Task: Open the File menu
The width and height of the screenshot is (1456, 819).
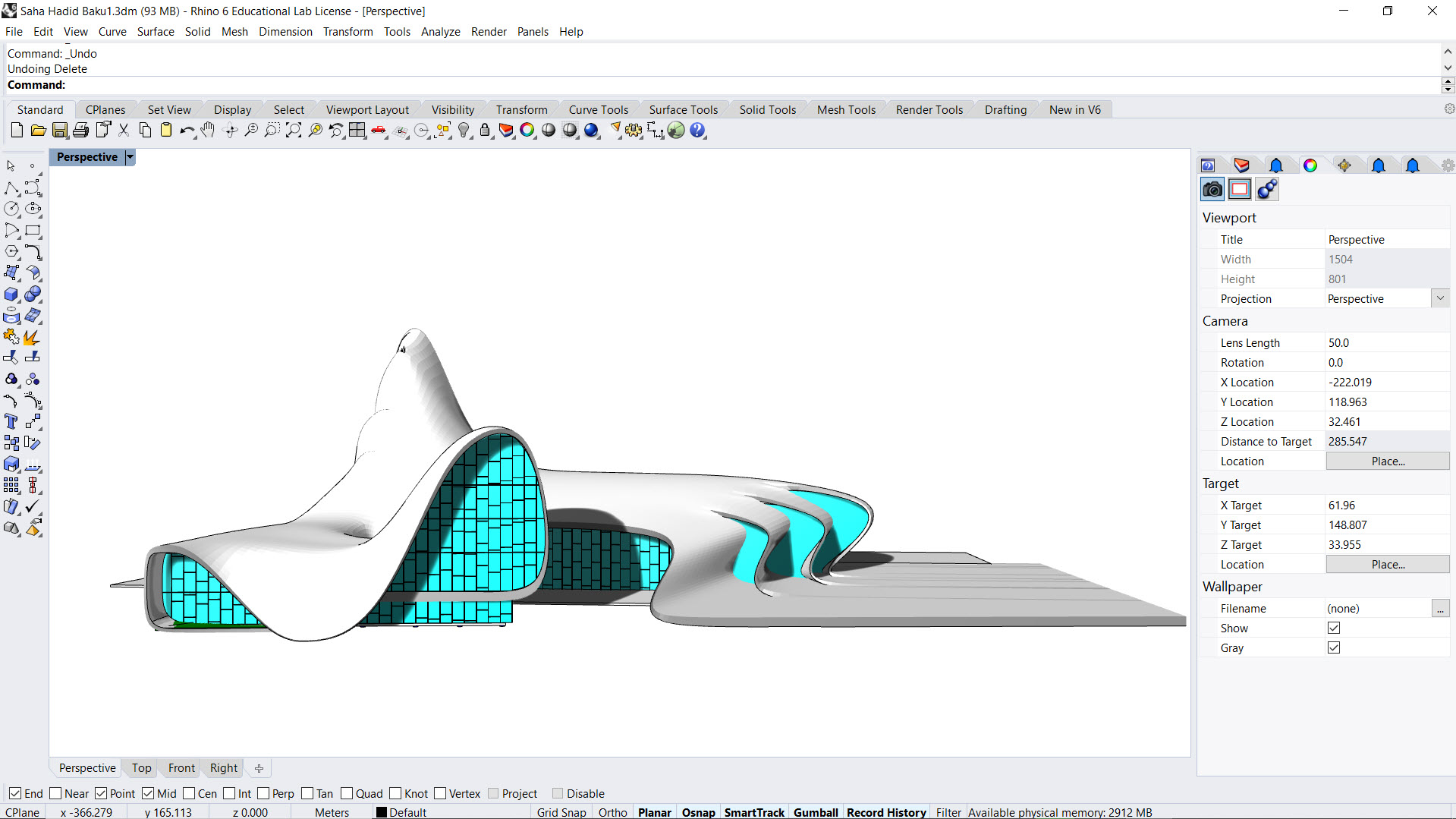Action: [x=14, y=31]
